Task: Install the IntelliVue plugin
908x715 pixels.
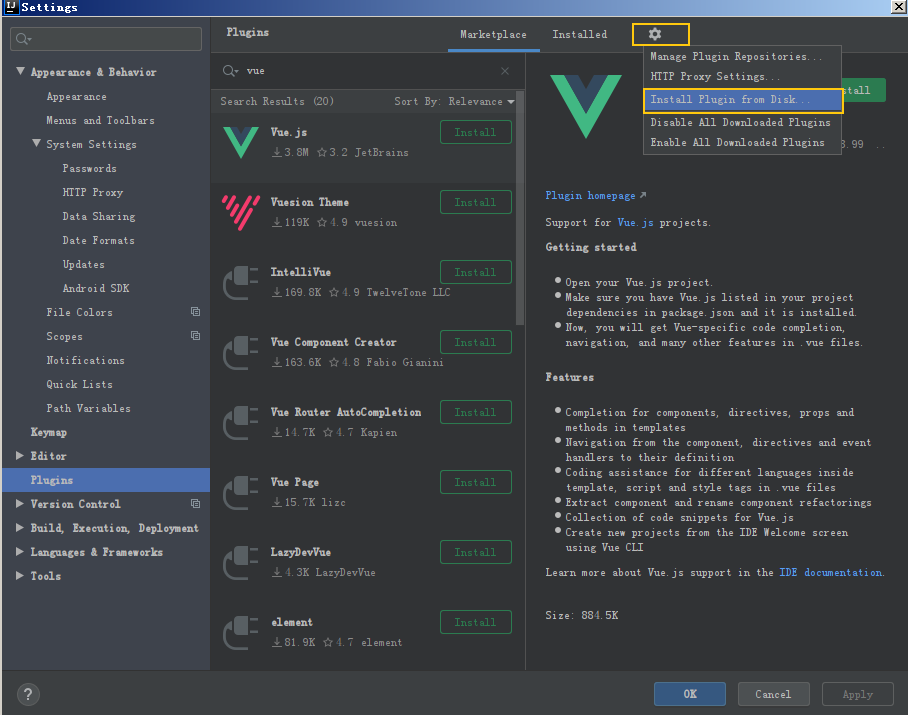Action: 475,272
